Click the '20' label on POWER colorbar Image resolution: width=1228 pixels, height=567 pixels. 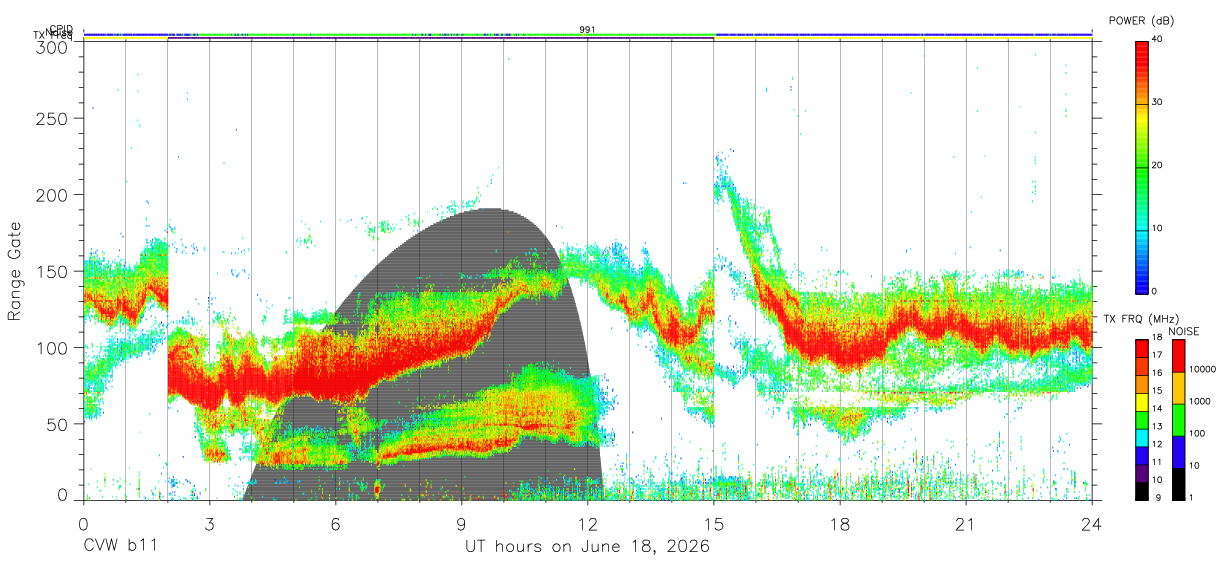coord(1156,166)
